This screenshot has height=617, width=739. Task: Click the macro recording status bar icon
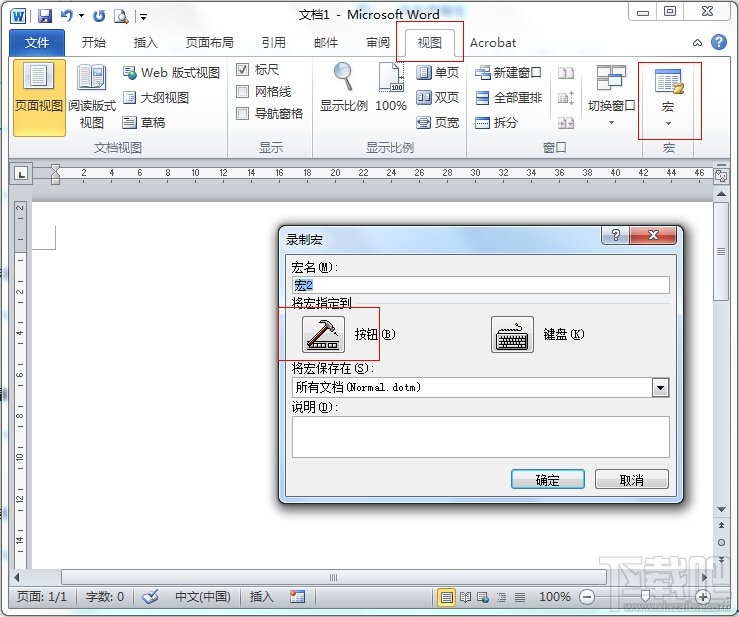pos(297,597)
